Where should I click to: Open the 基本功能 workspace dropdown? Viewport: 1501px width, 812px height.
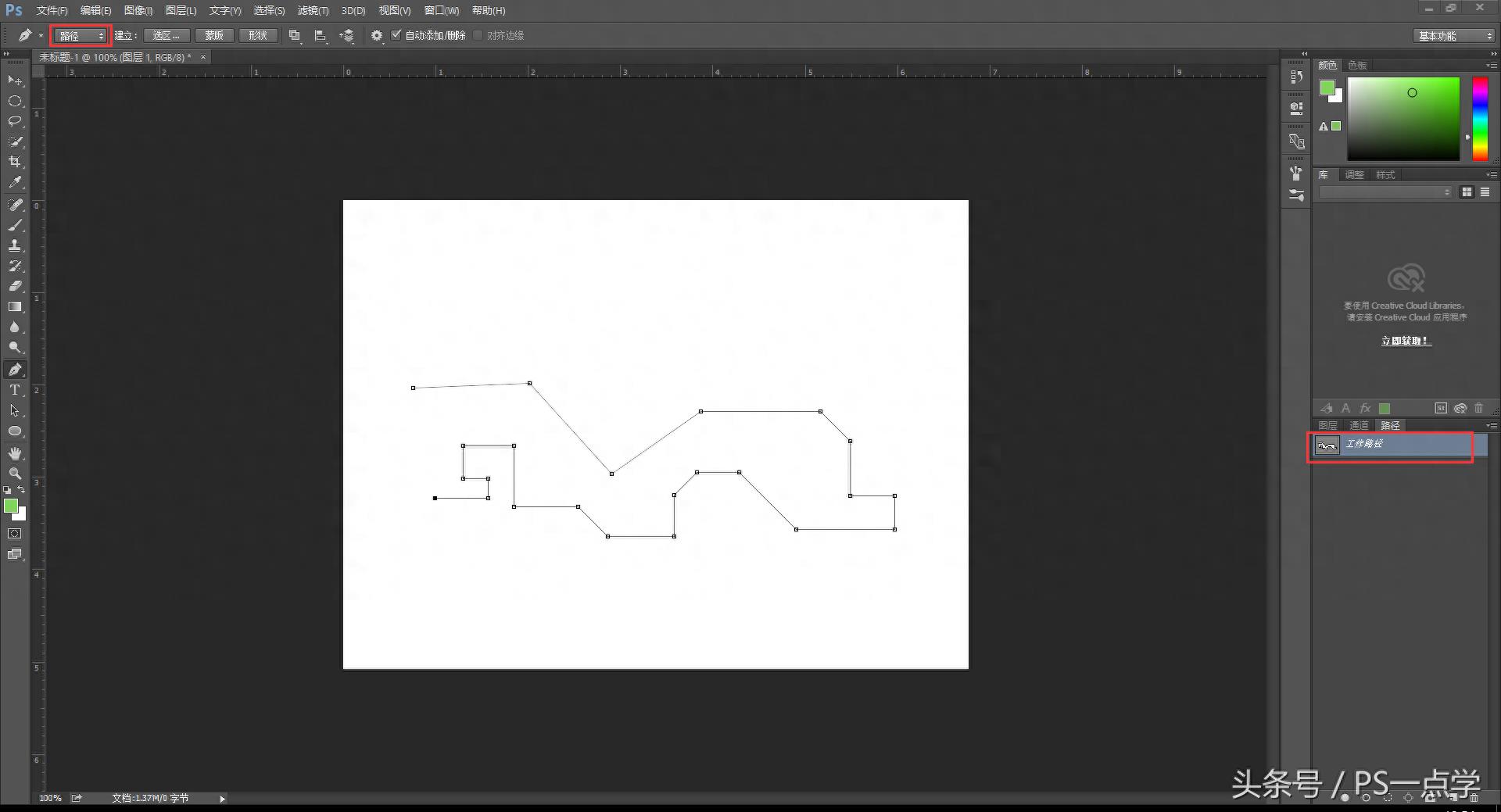coord(1454,36)
